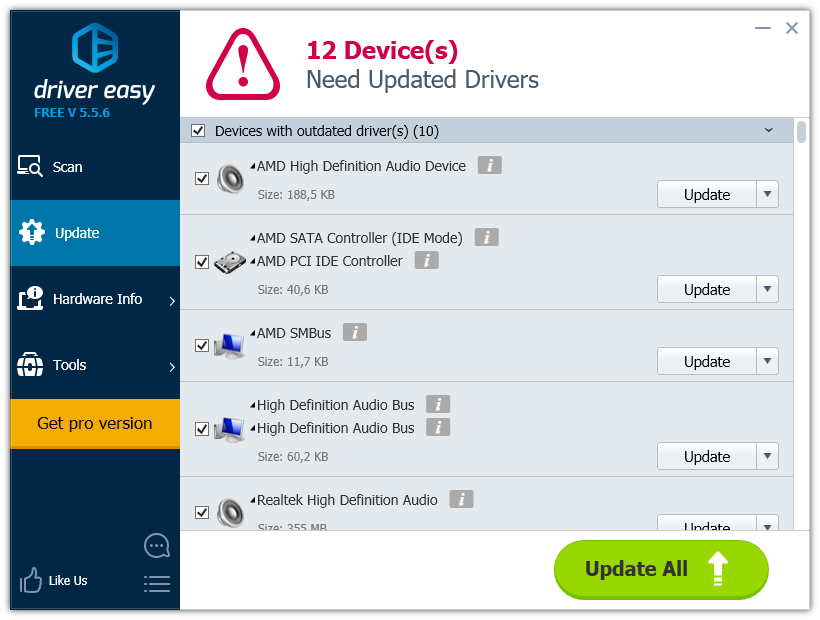Open info for AMD SATA Controller (IDE Mode)
This screenshot has height=620, width=820.
(x=486, y=238)
